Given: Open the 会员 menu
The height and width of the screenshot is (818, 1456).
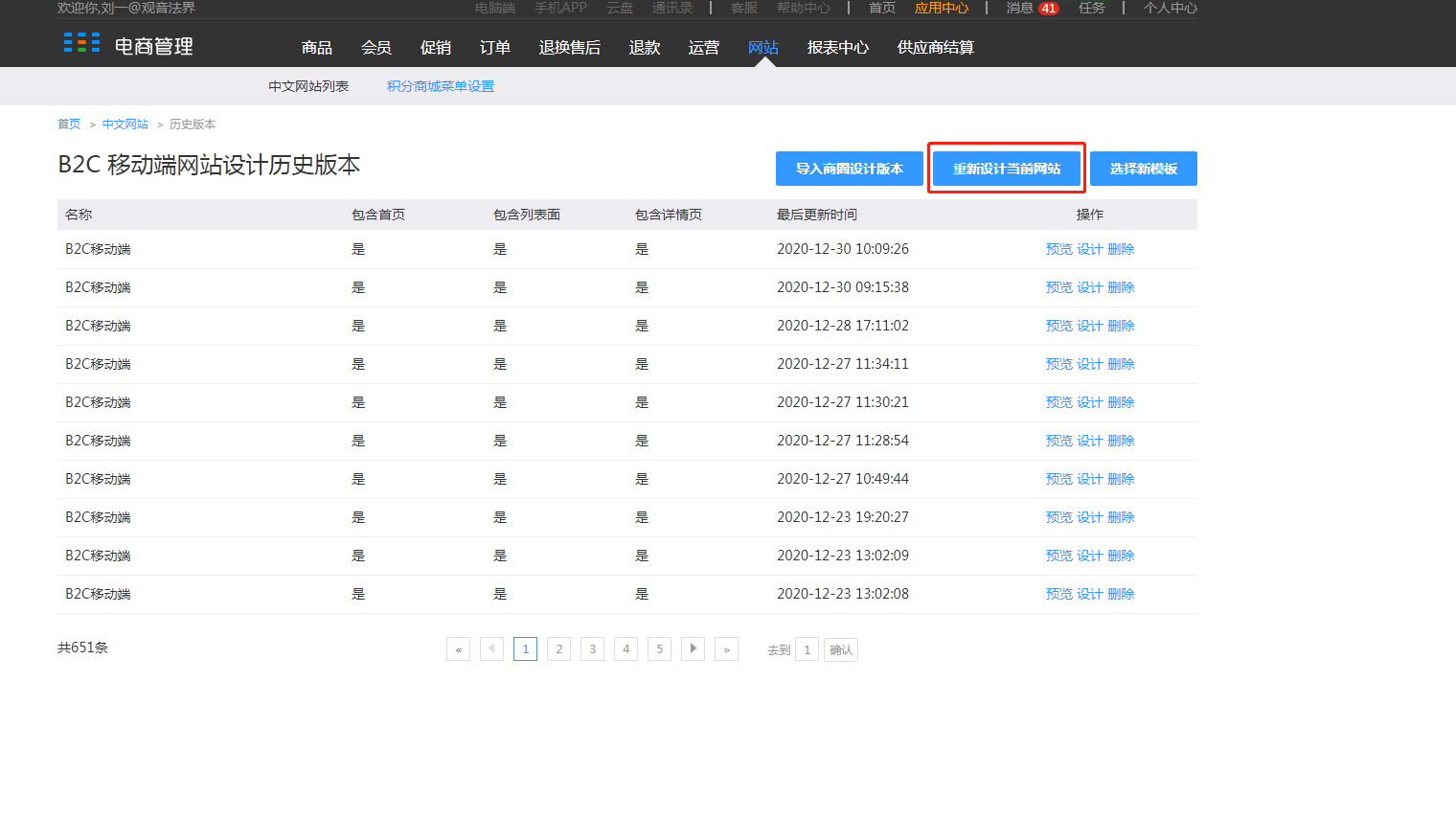Looking at the screenshot, I should pyautogui.click(x=376, y=47).
